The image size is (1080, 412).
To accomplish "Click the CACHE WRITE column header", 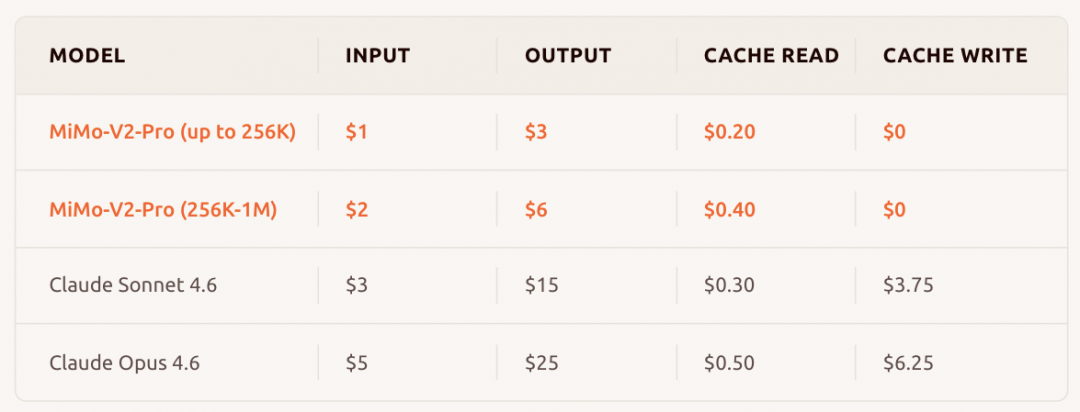I will coord(955,56).
